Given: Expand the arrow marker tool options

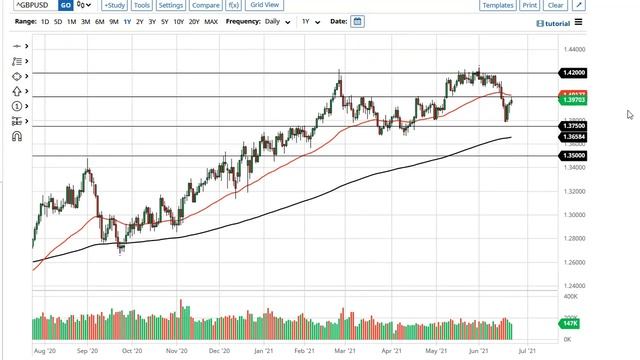Looking at the screenshot, I should pyautogui.click(x=27, y=91).
